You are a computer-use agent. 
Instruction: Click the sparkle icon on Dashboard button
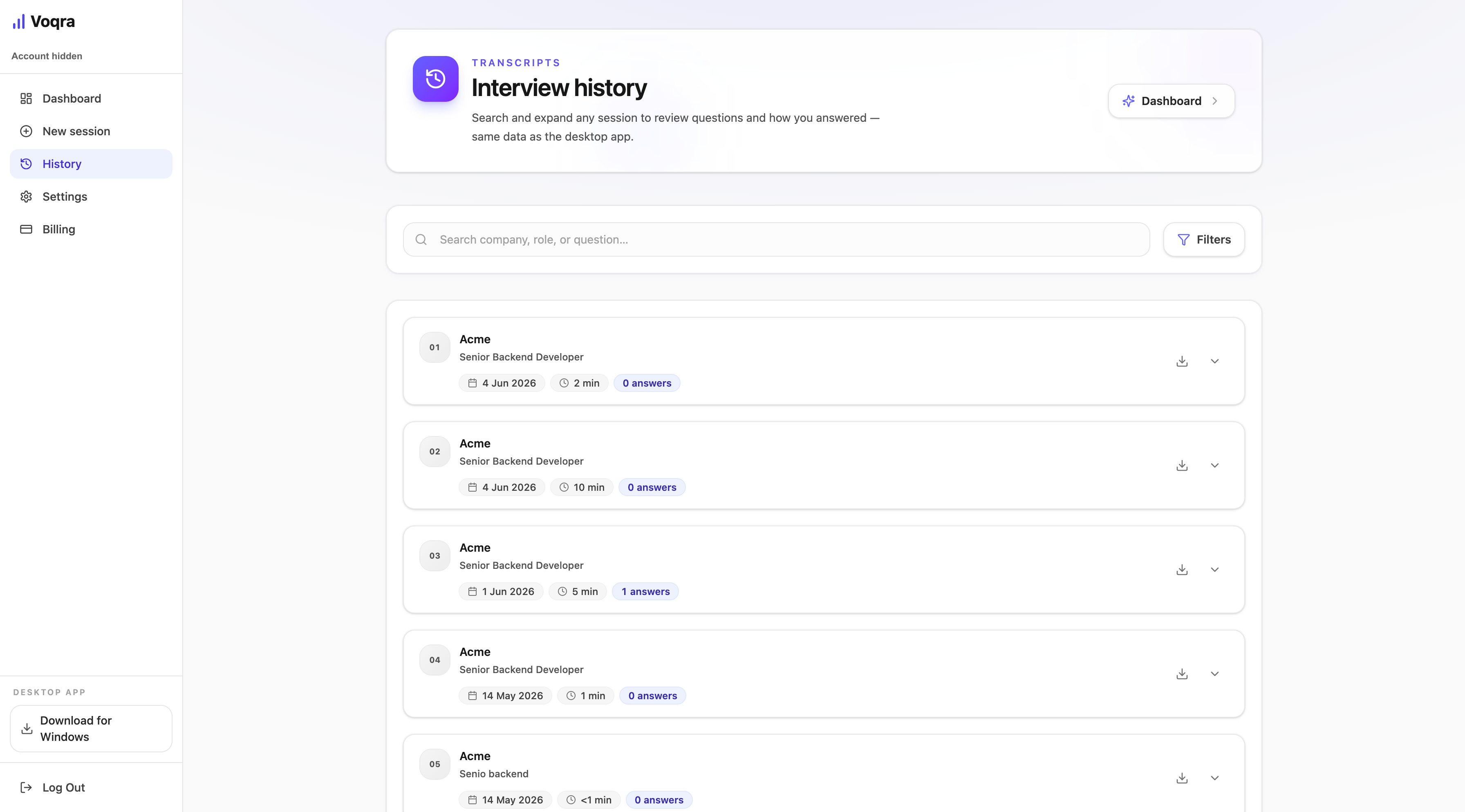click(1128, 101)
